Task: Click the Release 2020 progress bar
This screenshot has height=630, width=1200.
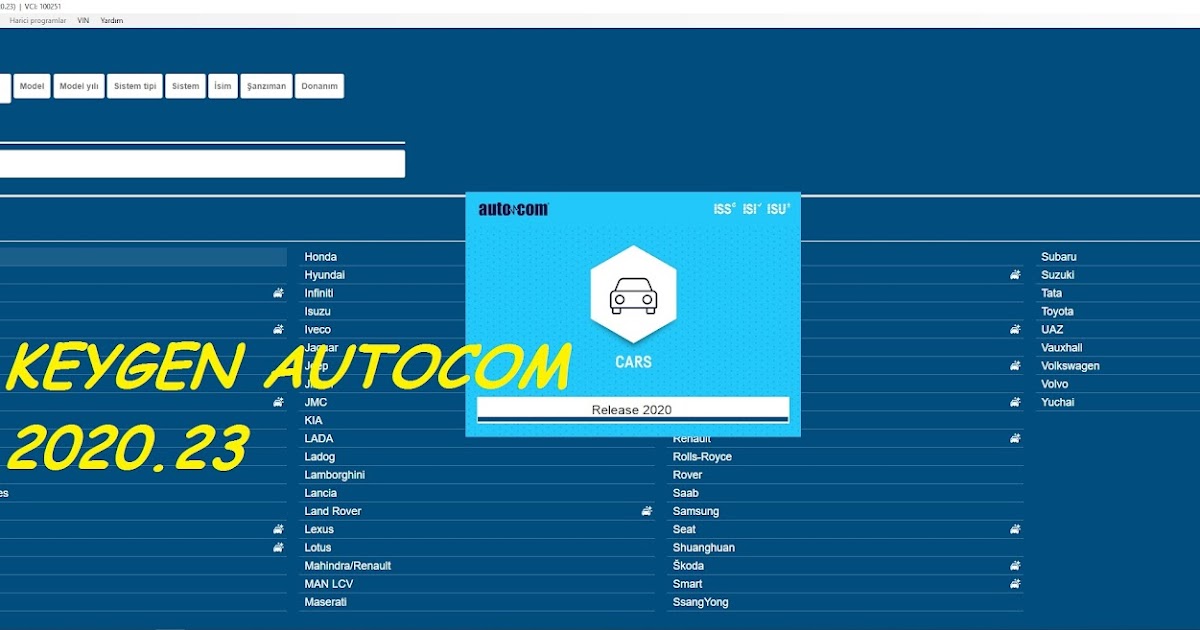Action: point(633,409)
